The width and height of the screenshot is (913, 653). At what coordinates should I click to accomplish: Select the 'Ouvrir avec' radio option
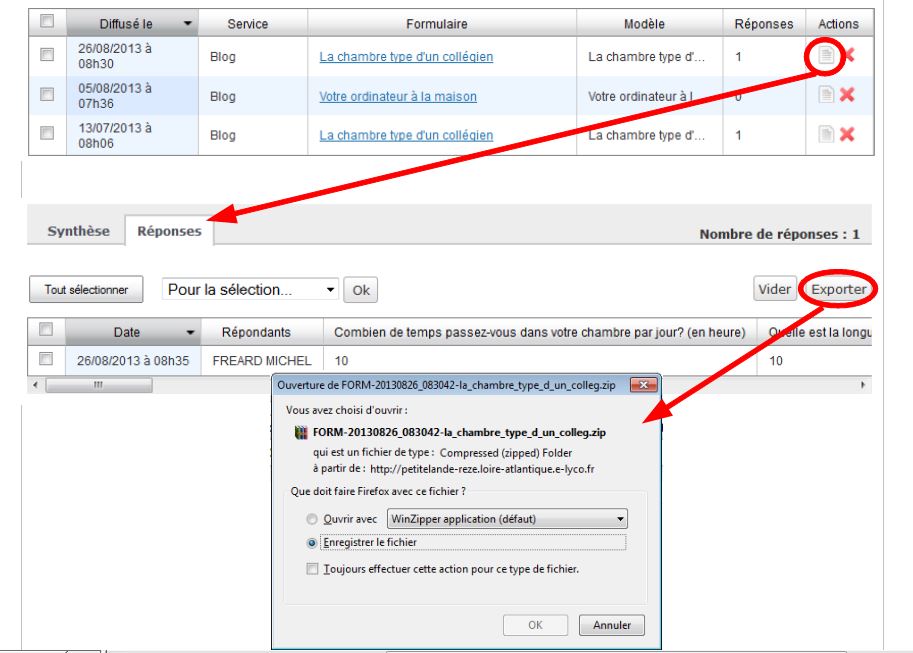[313, 520]
